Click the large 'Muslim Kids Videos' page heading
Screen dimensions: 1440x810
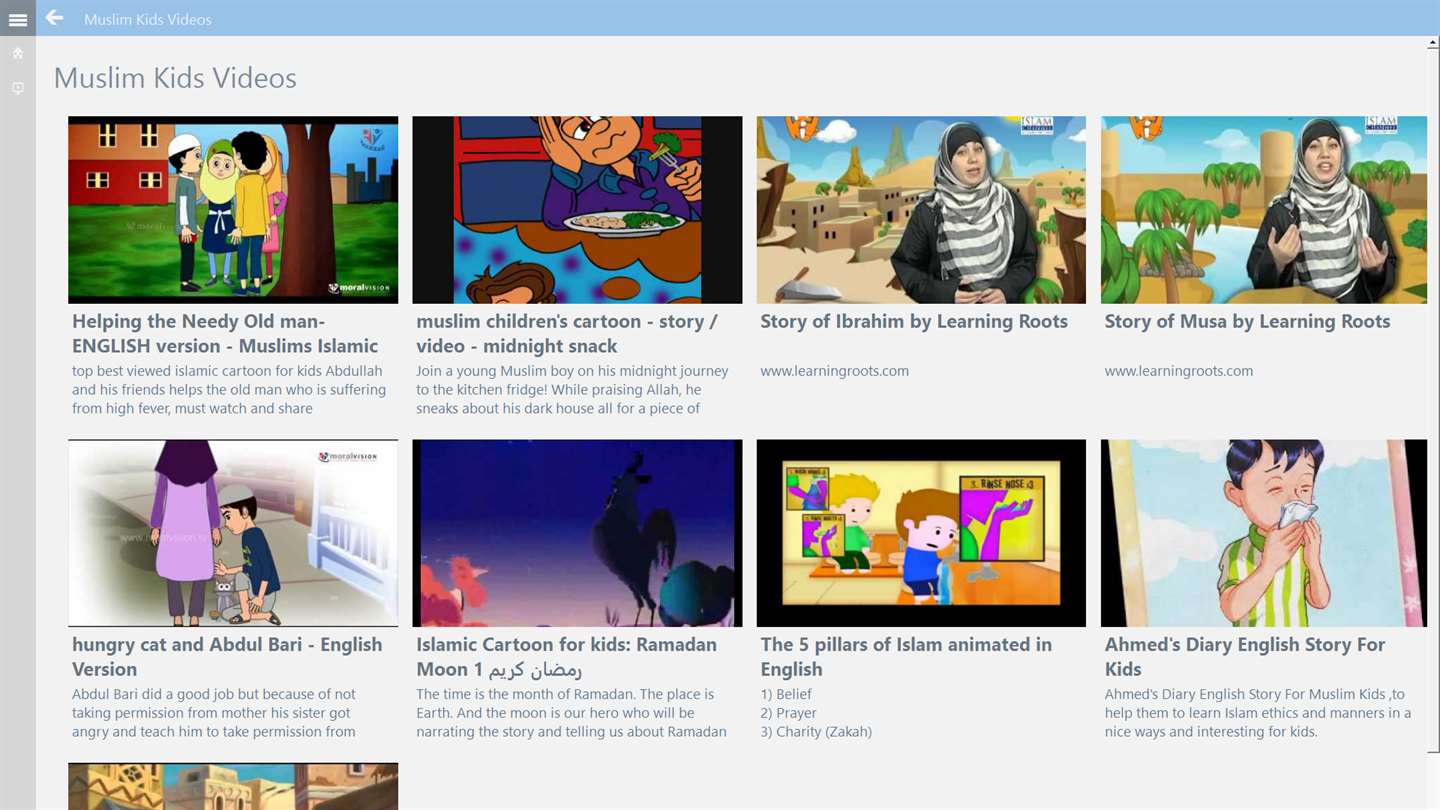175,78
